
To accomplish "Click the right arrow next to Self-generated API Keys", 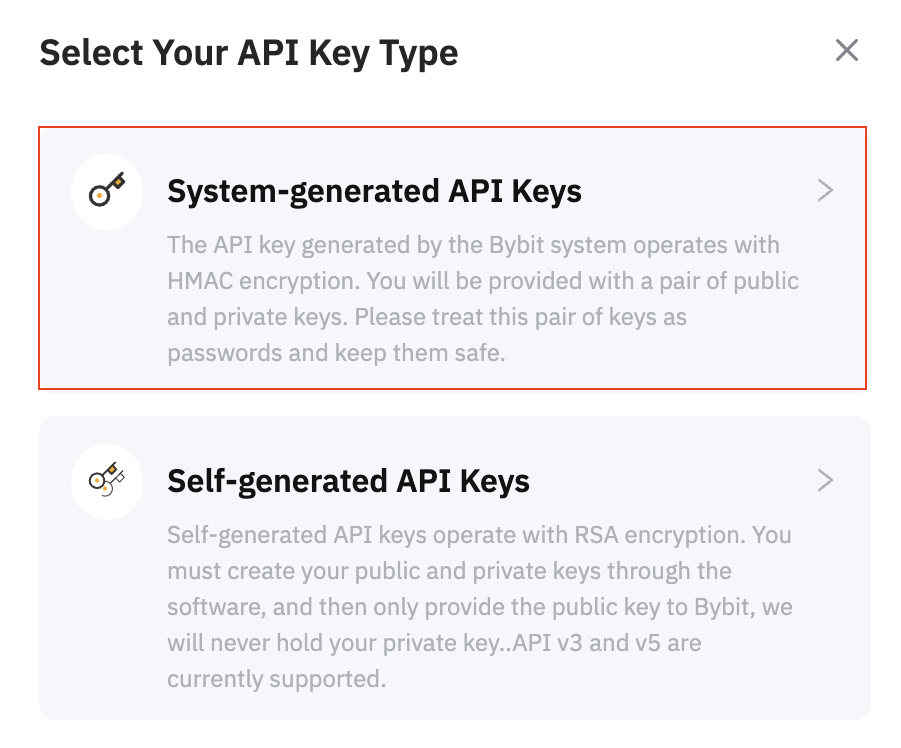I will tap(825, 480).
